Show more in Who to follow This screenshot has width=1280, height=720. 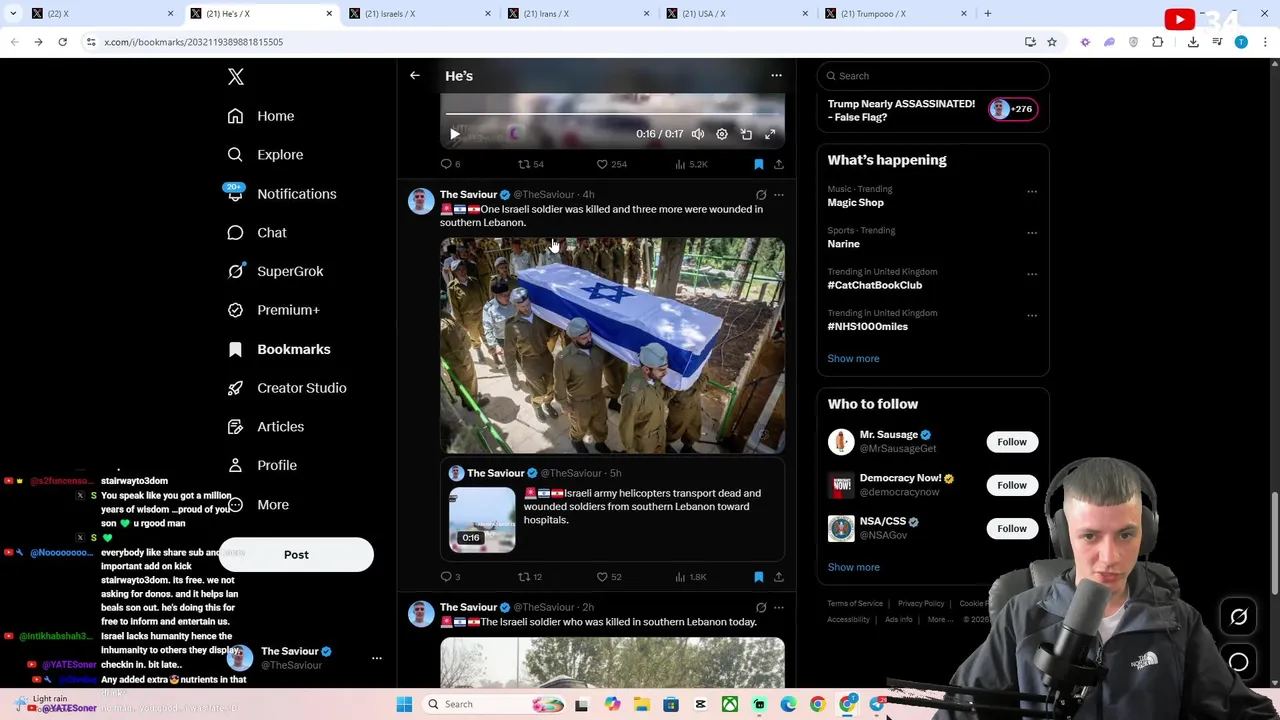[853, 567]
